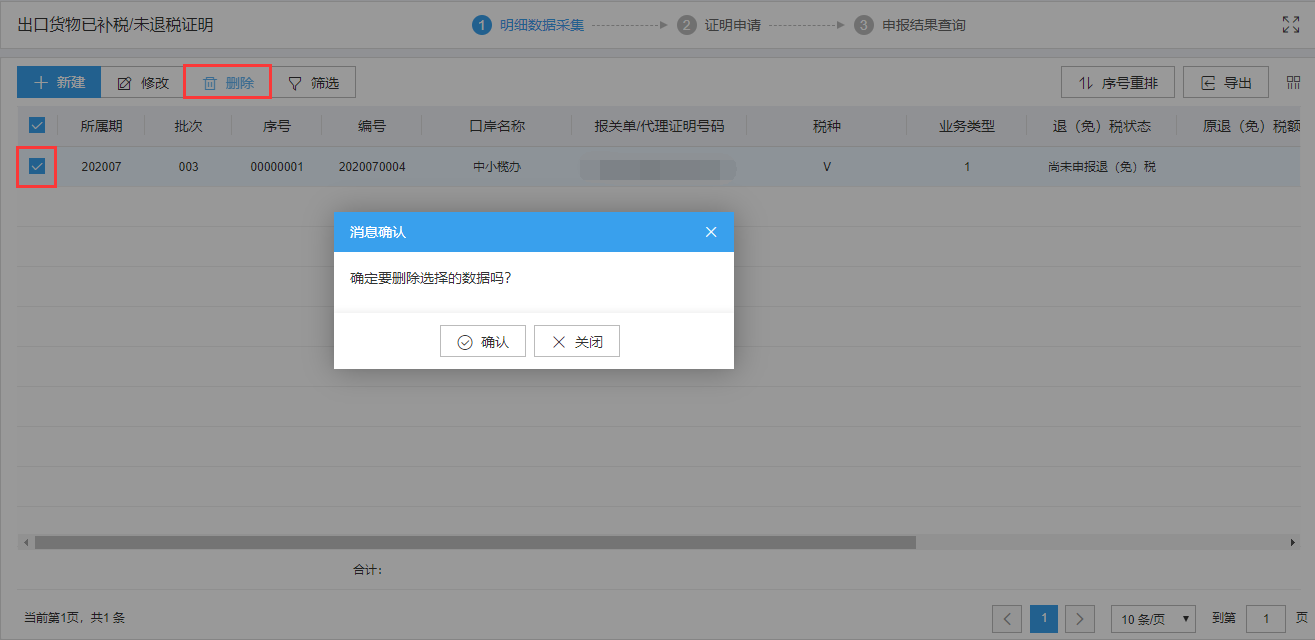Image resolution: width=1315 pixels, height=640 pixels.
Task: Close the 消息确认 dialog with X
Action: point(711,232)
